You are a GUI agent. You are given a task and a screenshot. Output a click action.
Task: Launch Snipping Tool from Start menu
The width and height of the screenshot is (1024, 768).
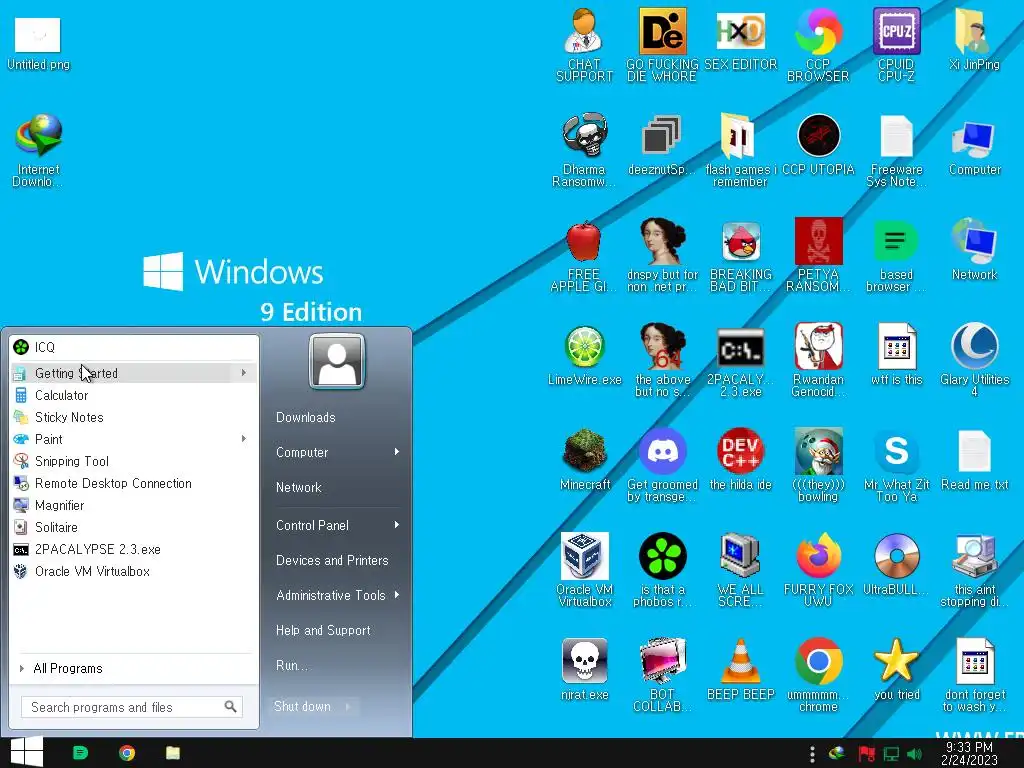coord(134,461)
